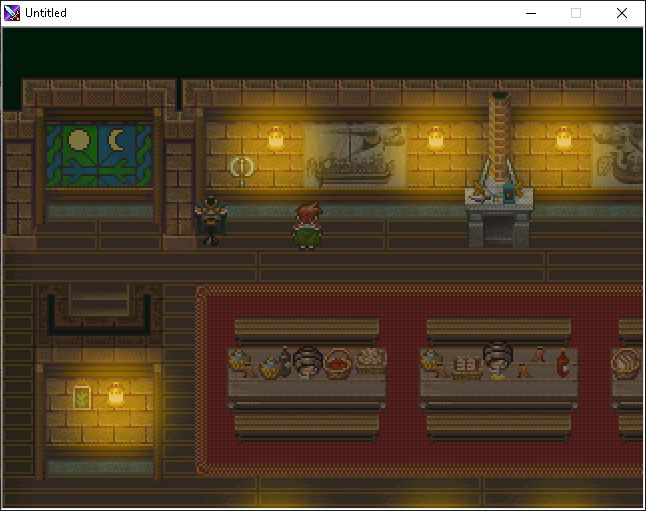Click the round emblem on the brick wall
This screenshot has height=511, width=646.
click(240, 167)
